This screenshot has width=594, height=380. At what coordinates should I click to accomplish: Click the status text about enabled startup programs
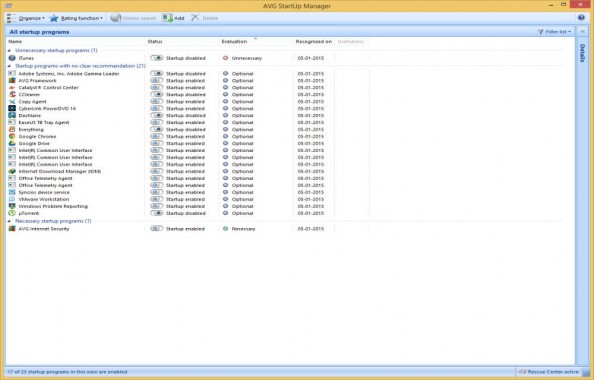pos(67,372)
